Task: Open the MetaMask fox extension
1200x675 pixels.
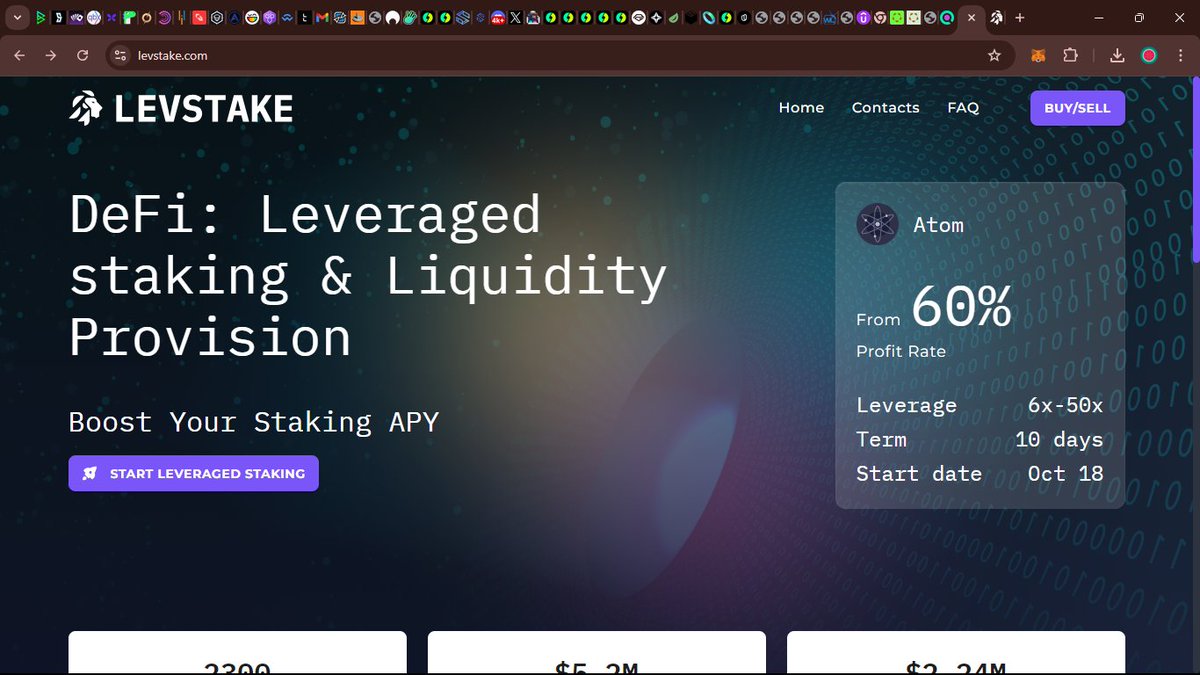Action: coord(1040,56)
